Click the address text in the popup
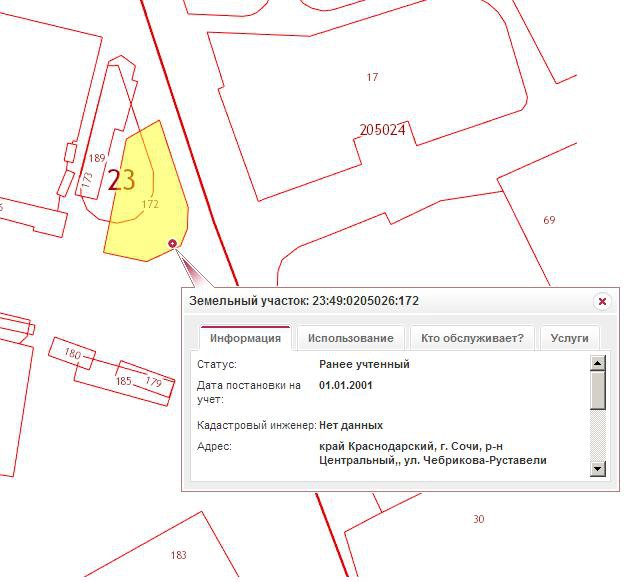The image size is (631, 582). (x=432, y=453)
